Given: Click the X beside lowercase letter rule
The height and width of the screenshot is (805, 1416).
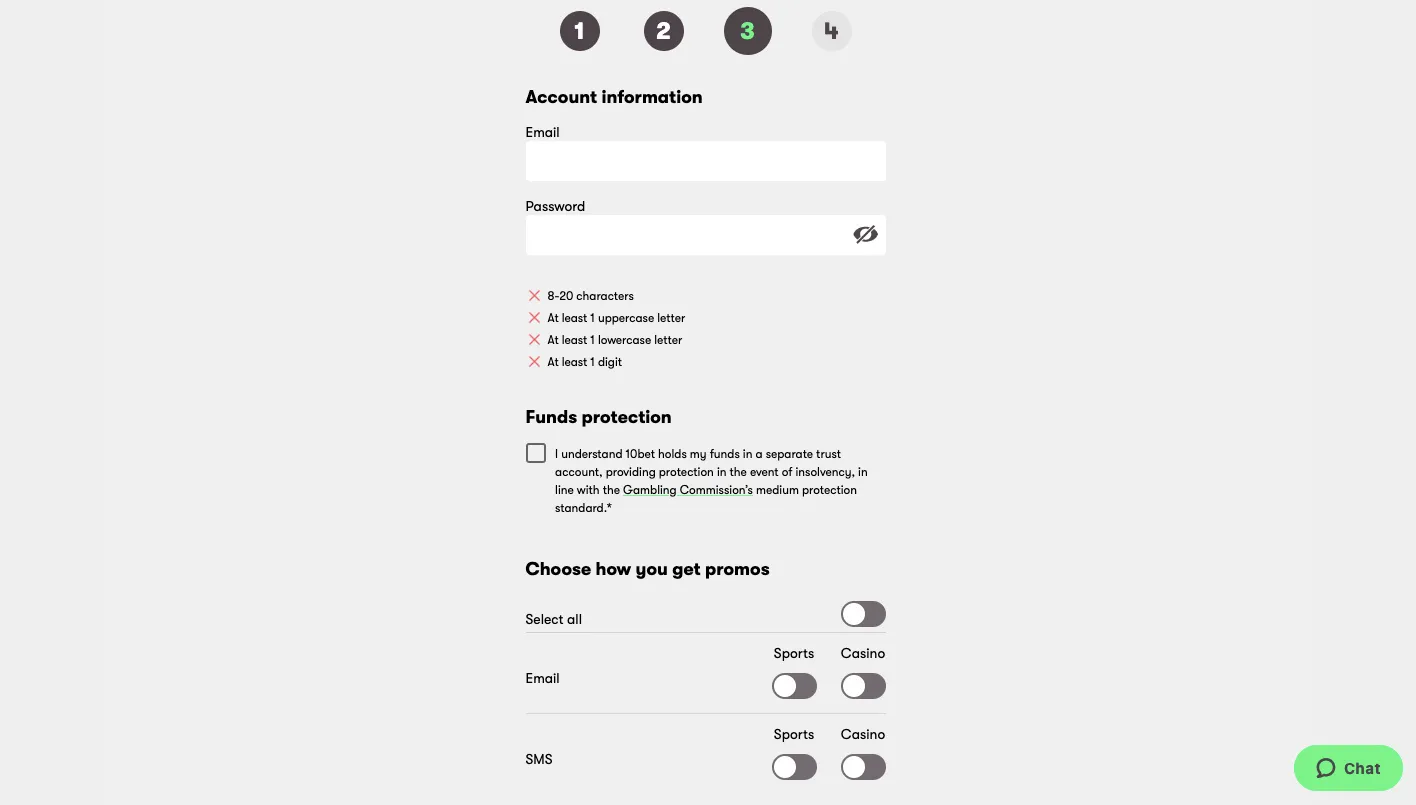Looking at the screenshot, I should click(x=534, y=340).
